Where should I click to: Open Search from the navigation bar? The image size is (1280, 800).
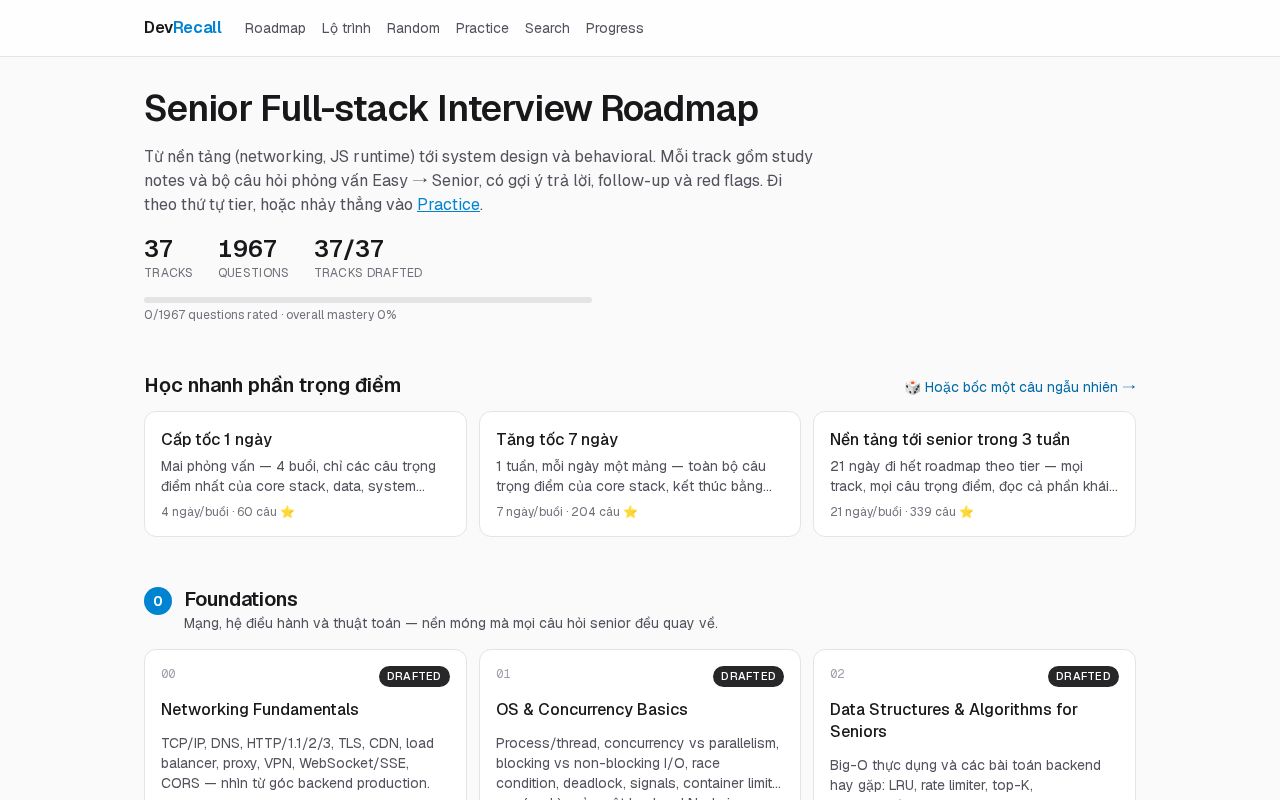(x=547, y=28)
